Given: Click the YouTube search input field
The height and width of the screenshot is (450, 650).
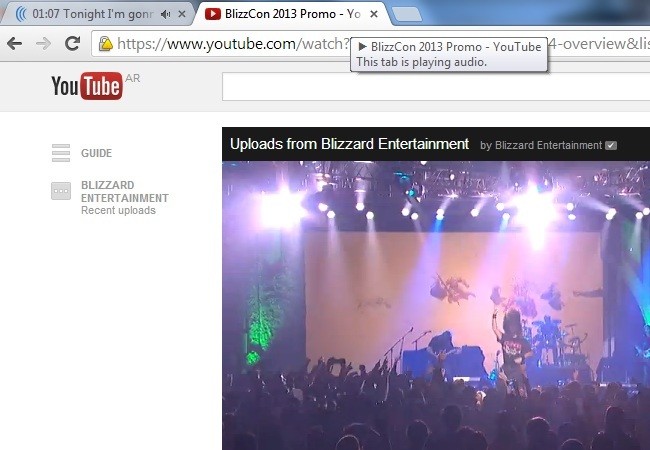Looking at the screenshot, I should click(x=436, y=87).
